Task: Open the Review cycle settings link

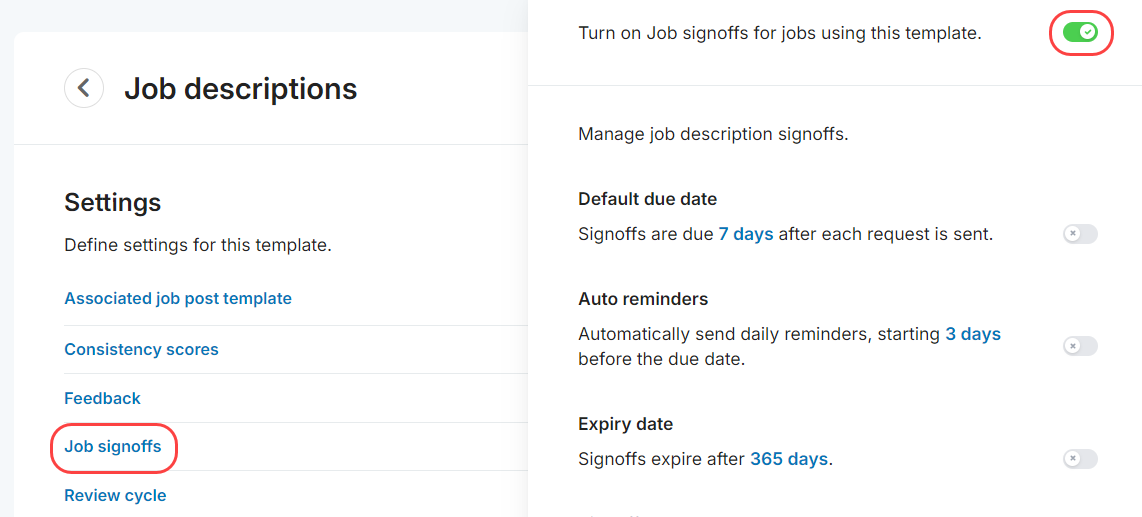Action: [x=115, y=495]
